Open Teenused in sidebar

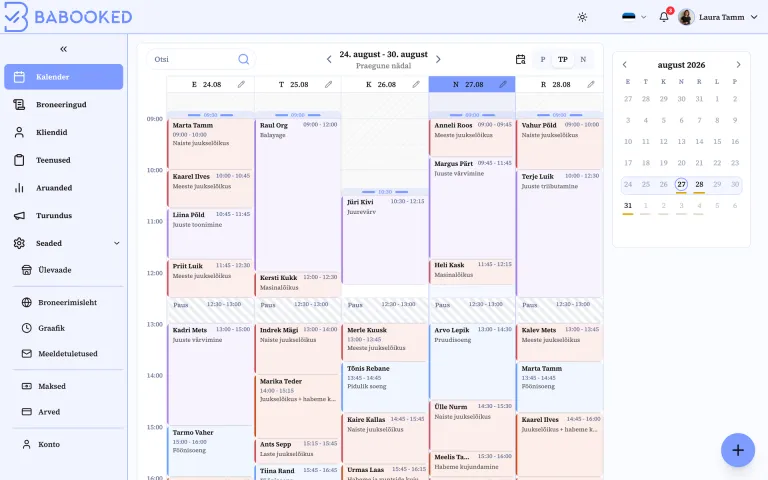coord(64,160)
